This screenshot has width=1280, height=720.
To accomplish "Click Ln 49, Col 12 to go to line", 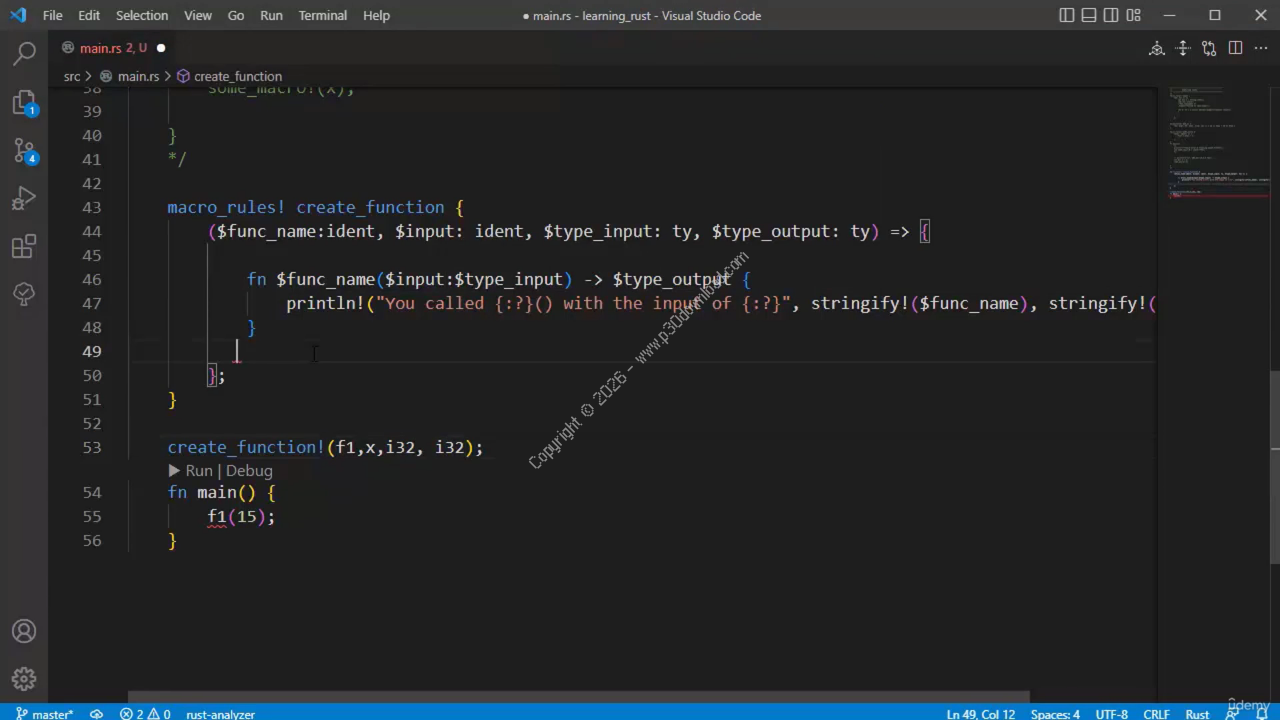I will [980, 714].
